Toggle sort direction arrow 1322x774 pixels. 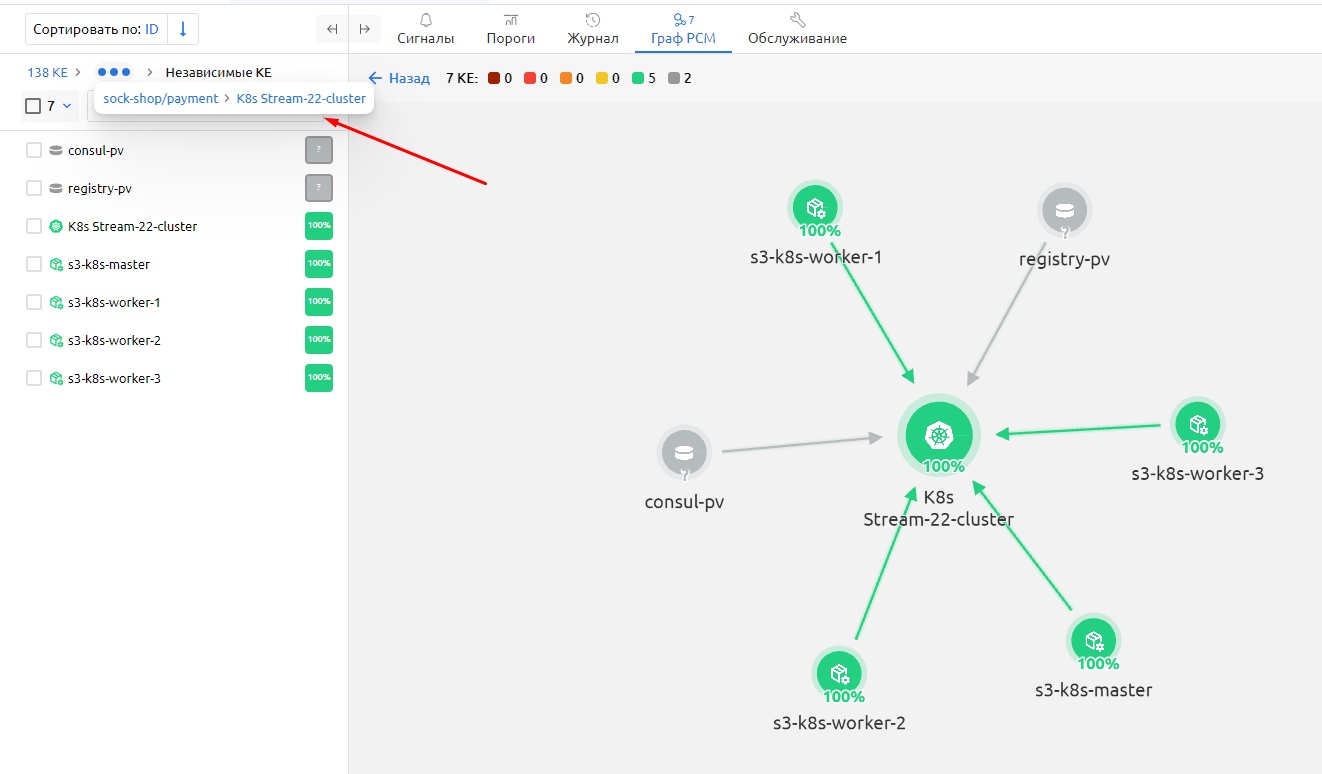click(x=183, y=29)
